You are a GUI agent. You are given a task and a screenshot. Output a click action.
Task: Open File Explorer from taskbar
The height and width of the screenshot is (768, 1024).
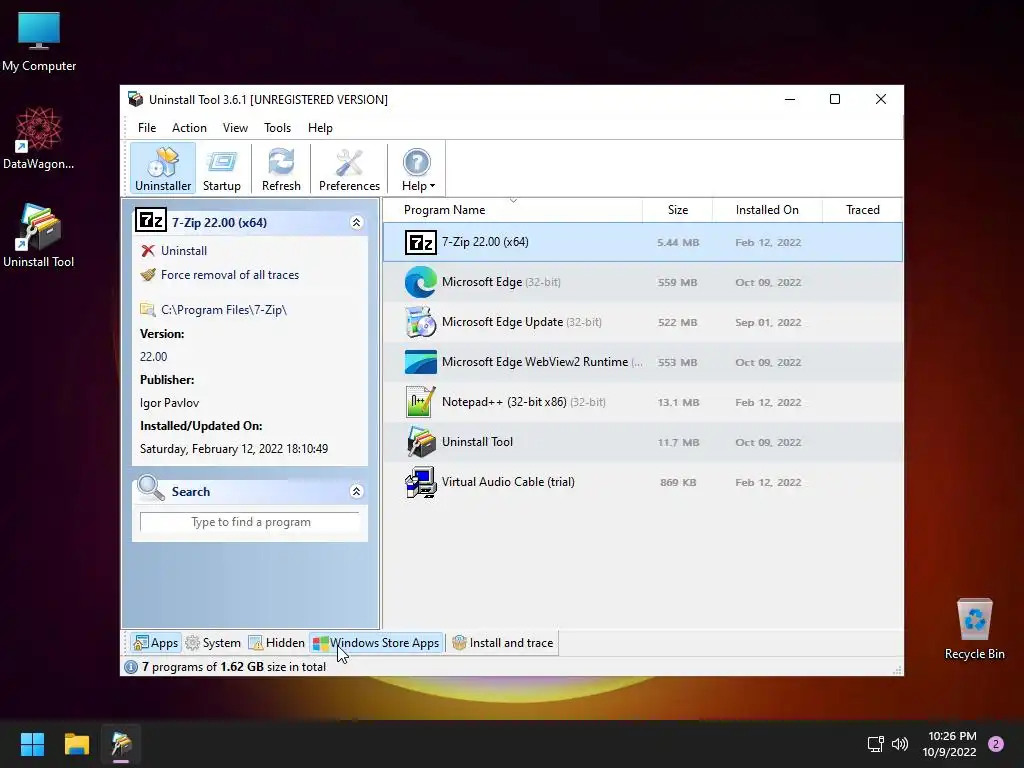(x=76, y=744)
